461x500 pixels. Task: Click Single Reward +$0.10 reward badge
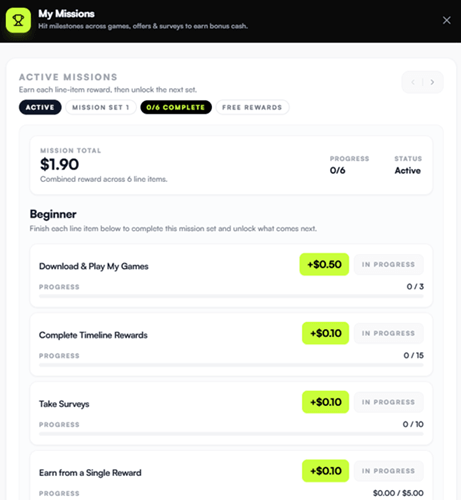pos(325,471)
